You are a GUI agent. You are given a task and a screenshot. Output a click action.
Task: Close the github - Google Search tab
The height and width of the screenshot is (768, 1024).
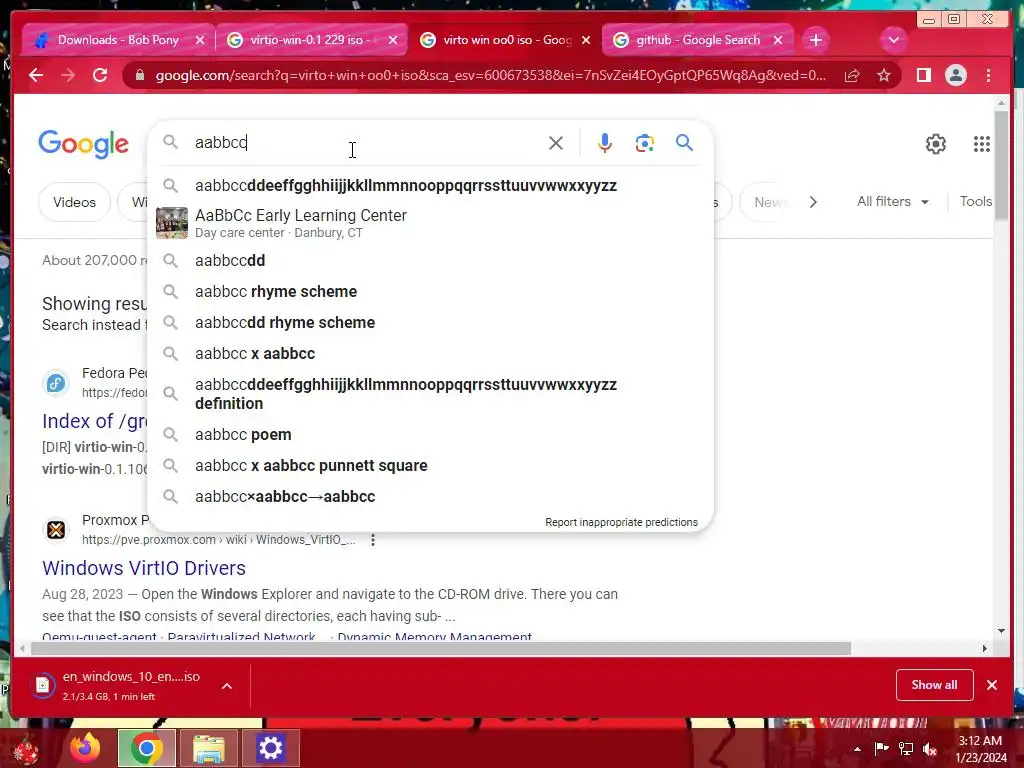point(778,40)
